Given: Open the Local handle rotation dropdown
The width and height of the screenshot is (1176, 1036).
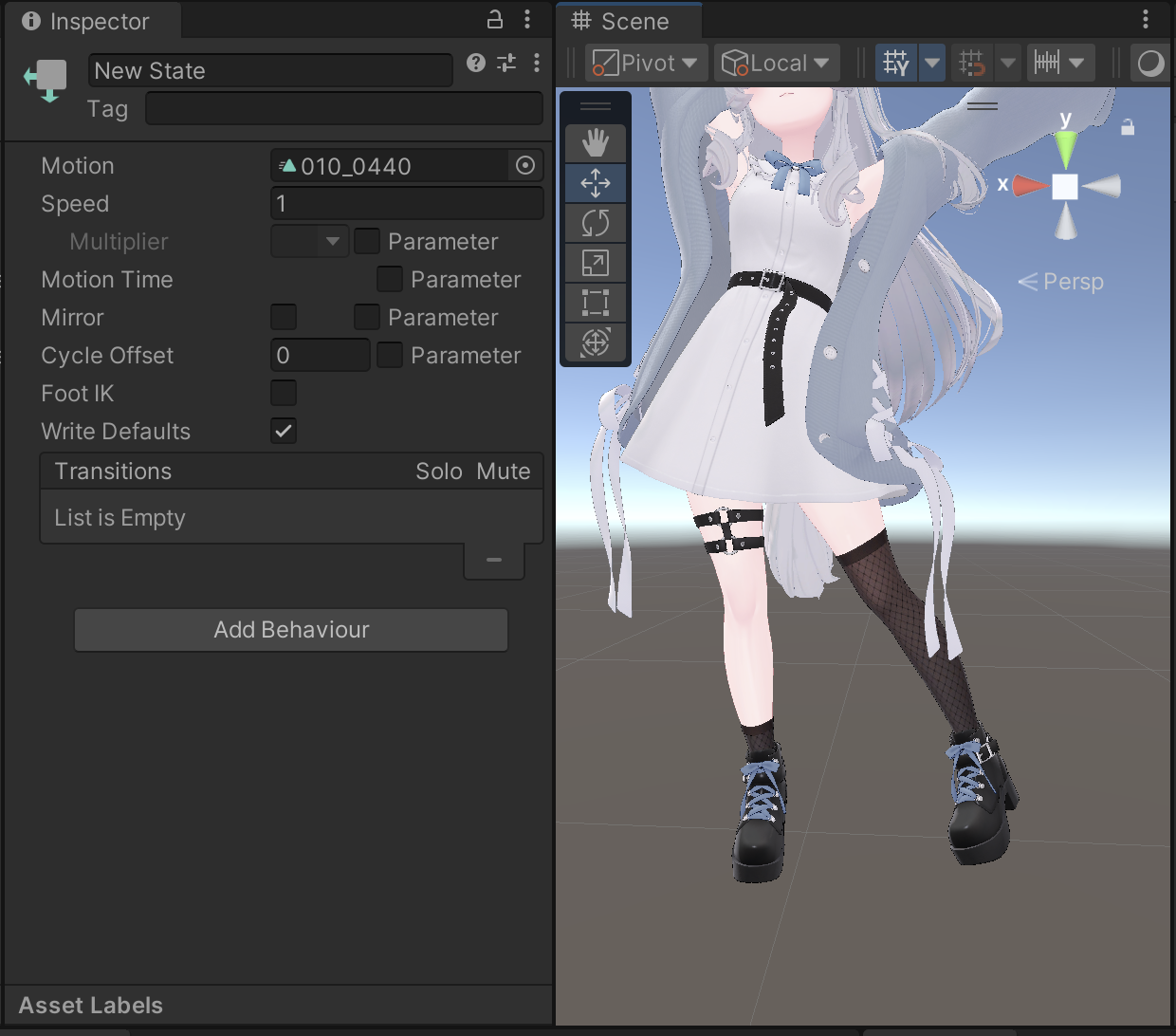Looking at the screenshot, I should (777, 63).
